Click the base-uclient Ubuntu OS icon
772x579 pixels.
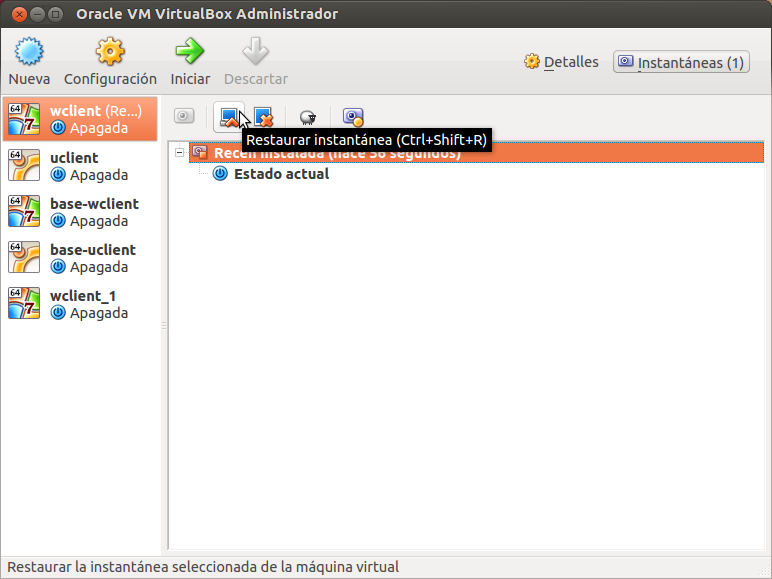tap(24, 257)
